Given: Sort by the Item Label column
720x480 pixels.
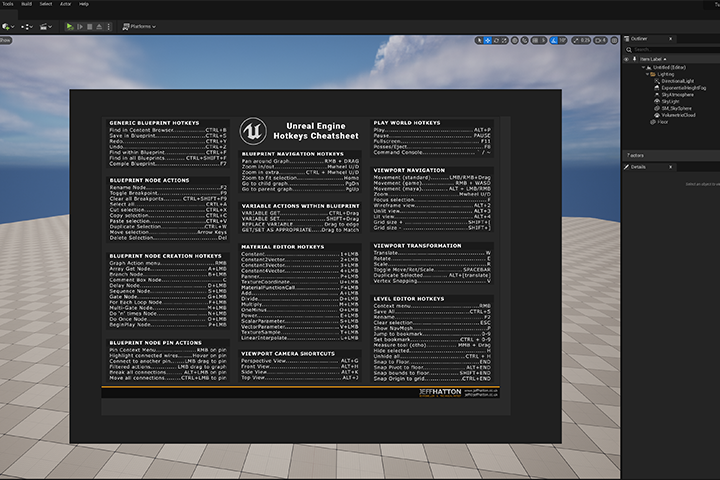Looking at the screenshot, I should coord(653,59).
